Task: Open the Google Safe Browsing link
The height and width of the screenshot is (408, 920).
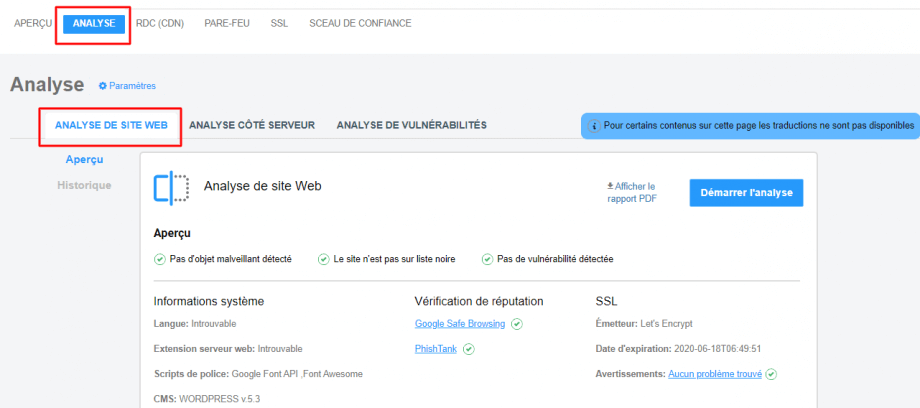Action: pos(460,323)
